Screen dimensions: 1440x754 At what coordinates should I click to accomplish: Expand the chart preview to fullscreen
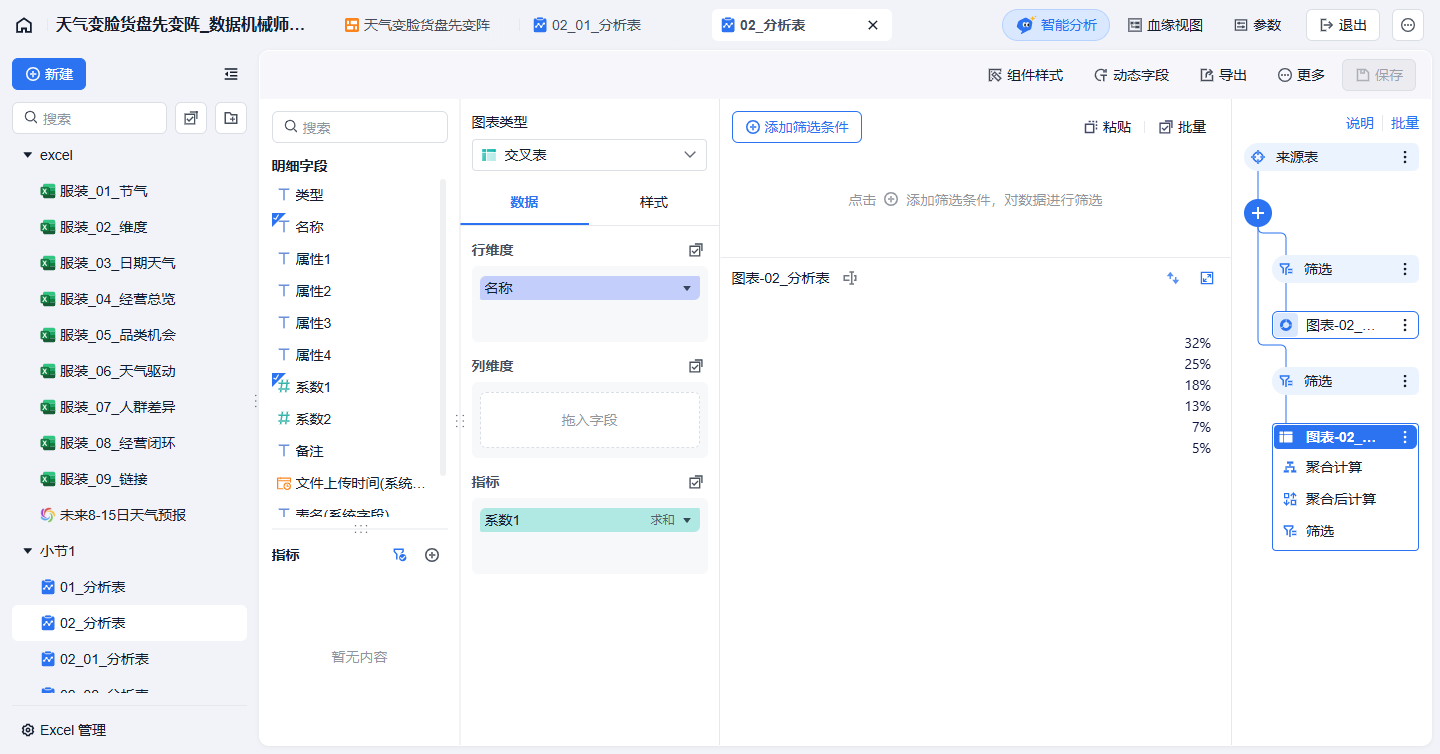point(1207,278)
